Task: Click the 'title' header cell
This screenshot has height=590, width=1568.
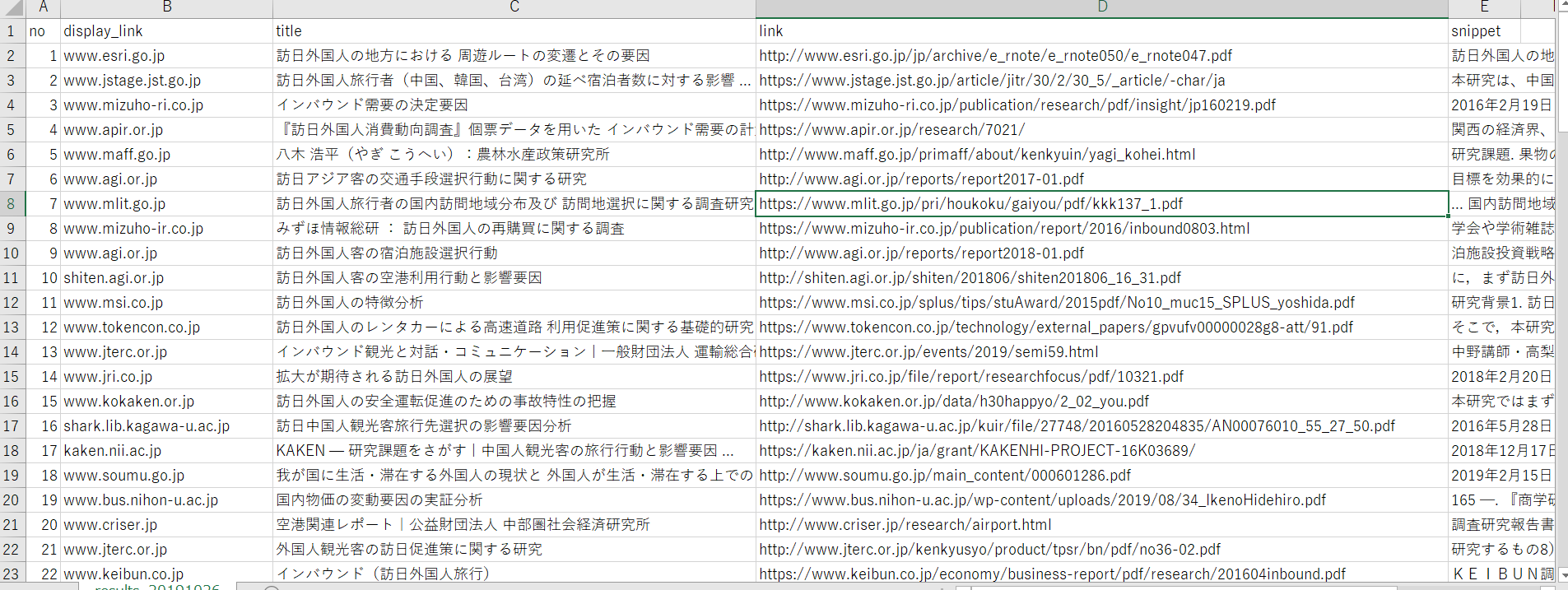Action: click(x=514, y=31)
